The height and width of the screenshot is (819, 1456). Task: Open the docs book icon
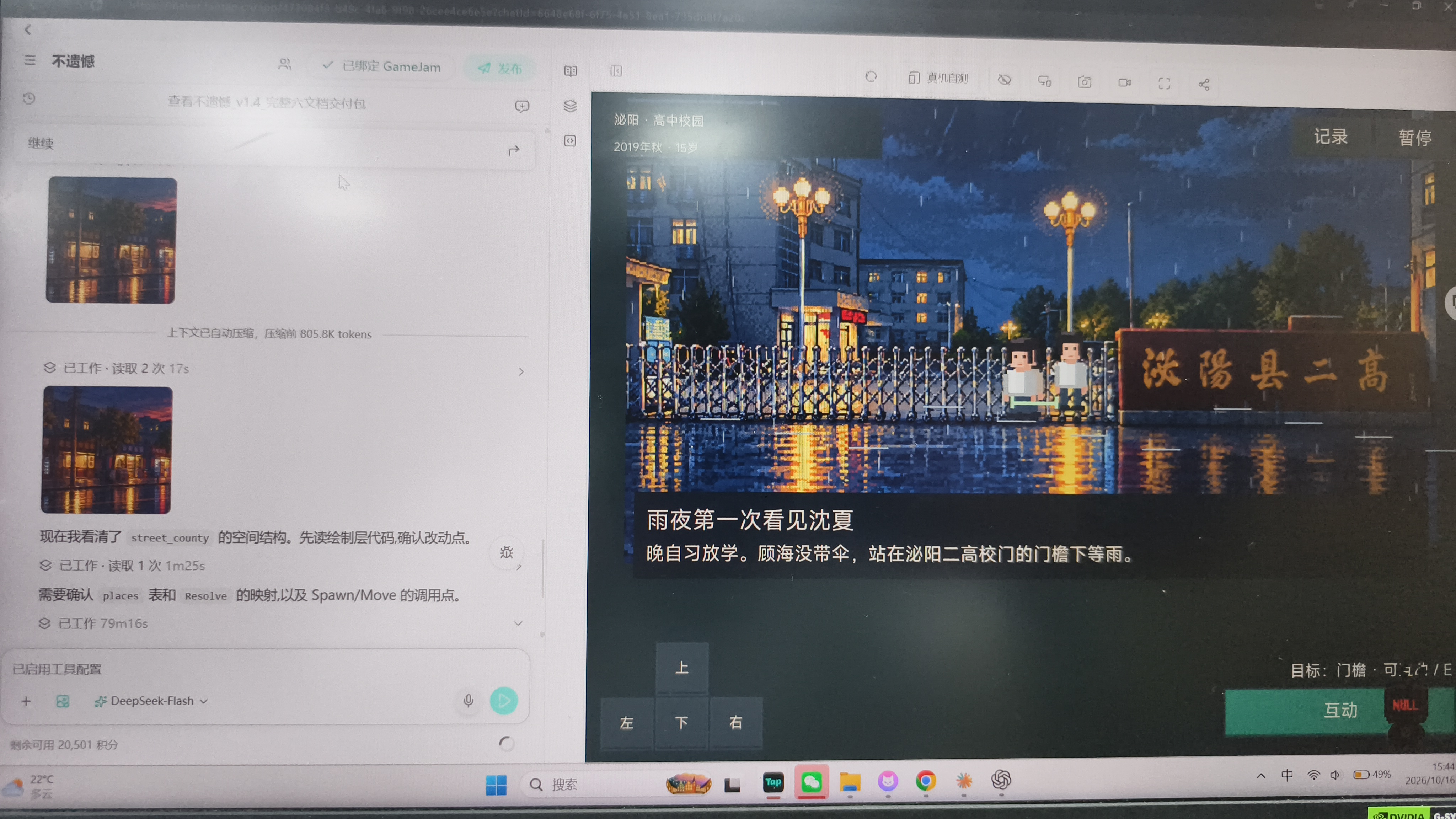(571, 71)
